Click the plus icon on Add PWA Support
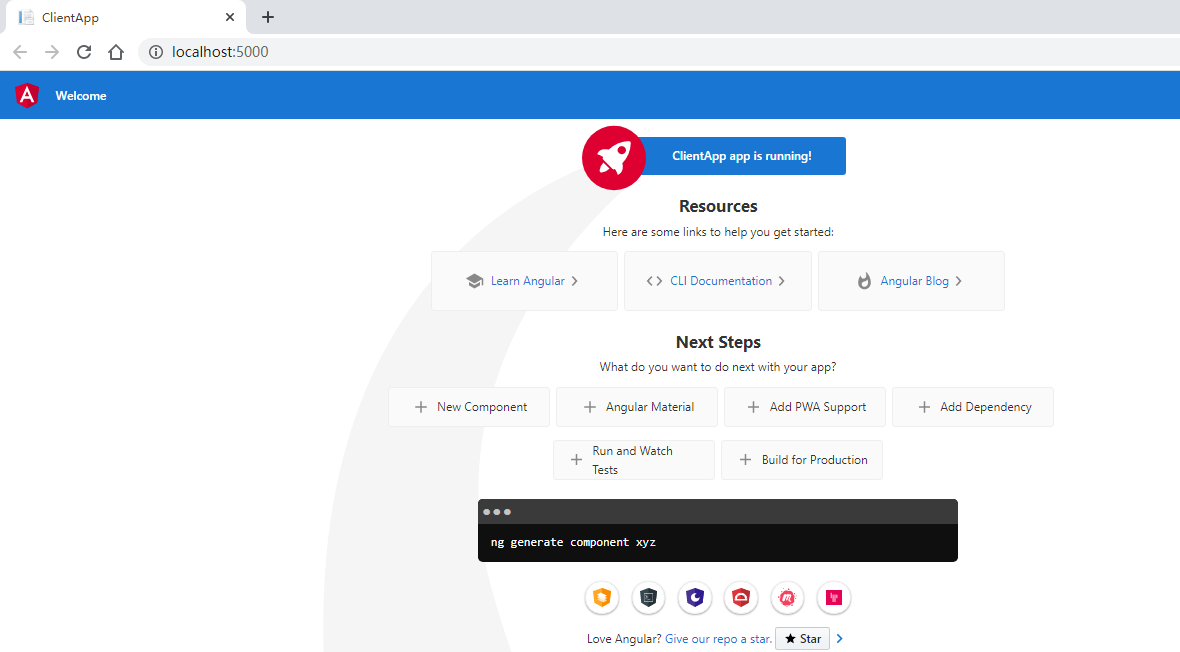 pyautogui.click(x=753, y=407)
